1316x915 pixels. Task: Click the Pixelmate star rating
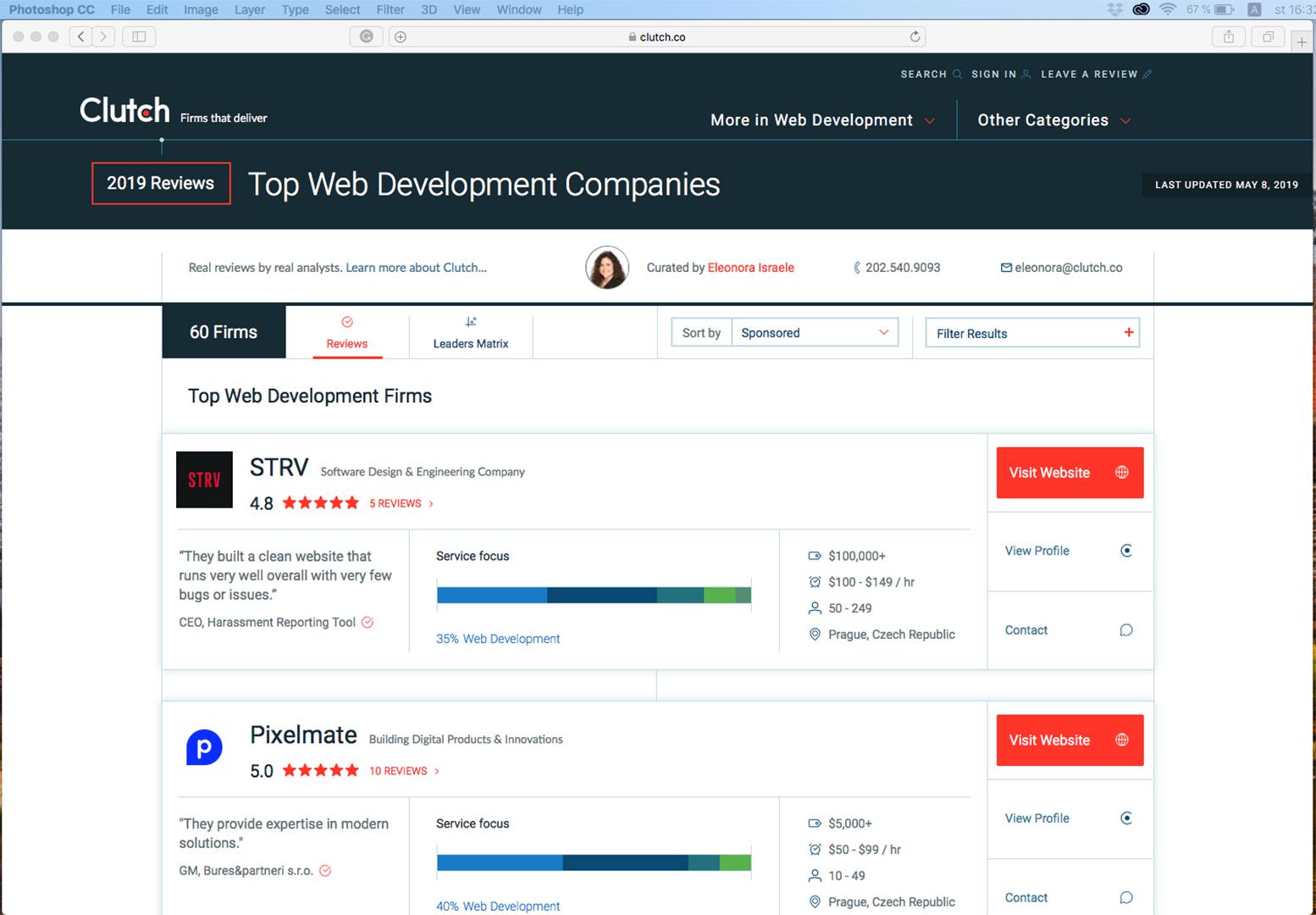tap(320, 771)
